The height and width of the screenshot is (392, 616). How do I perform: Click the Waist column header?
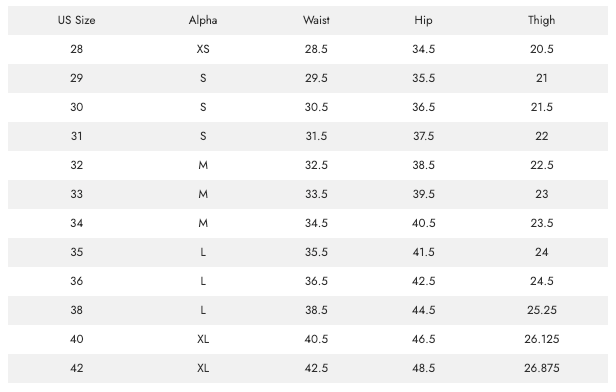pos(316,20)
